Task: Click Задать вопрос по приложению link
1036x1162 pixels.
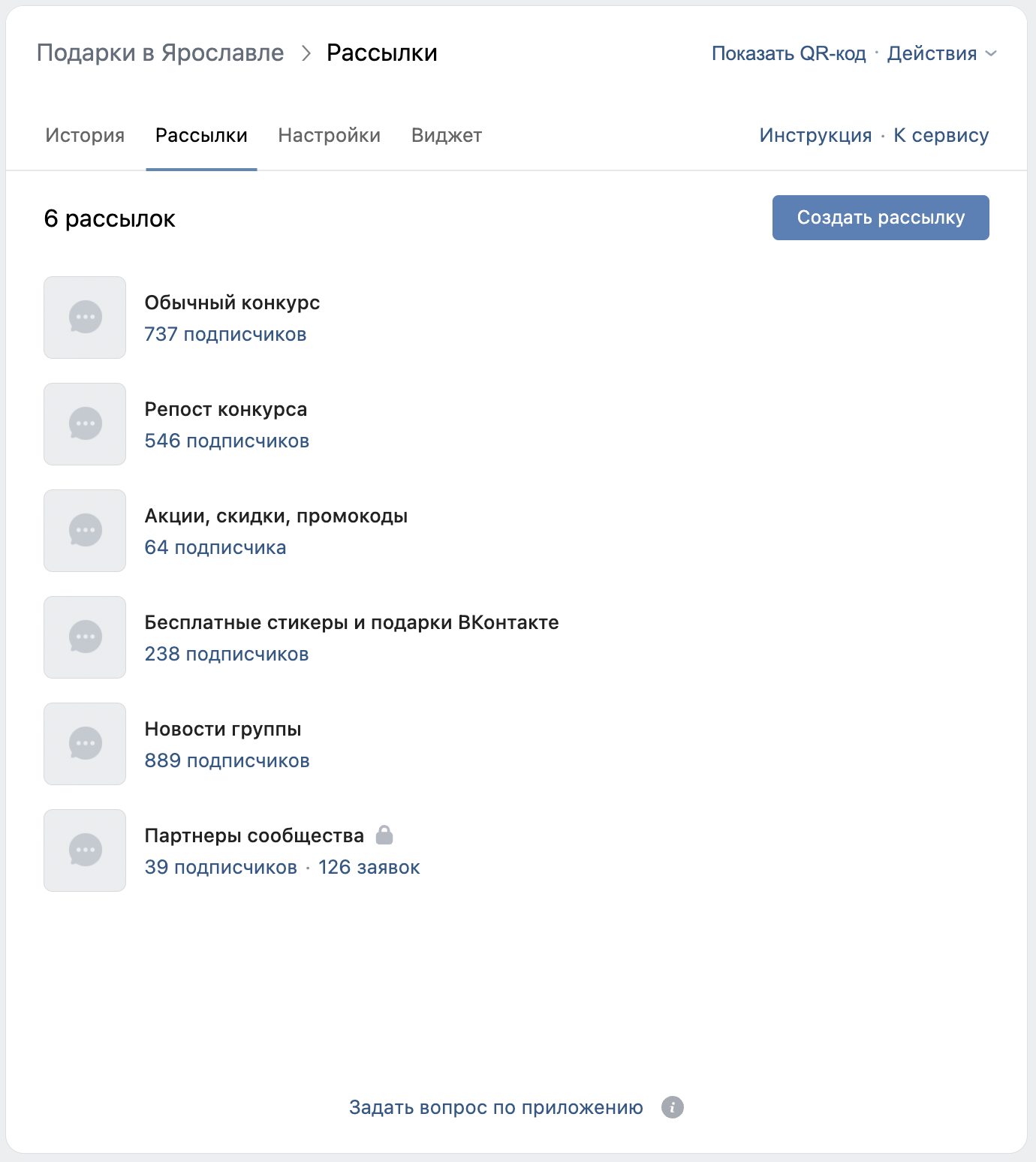Action: coord(495,1107)
